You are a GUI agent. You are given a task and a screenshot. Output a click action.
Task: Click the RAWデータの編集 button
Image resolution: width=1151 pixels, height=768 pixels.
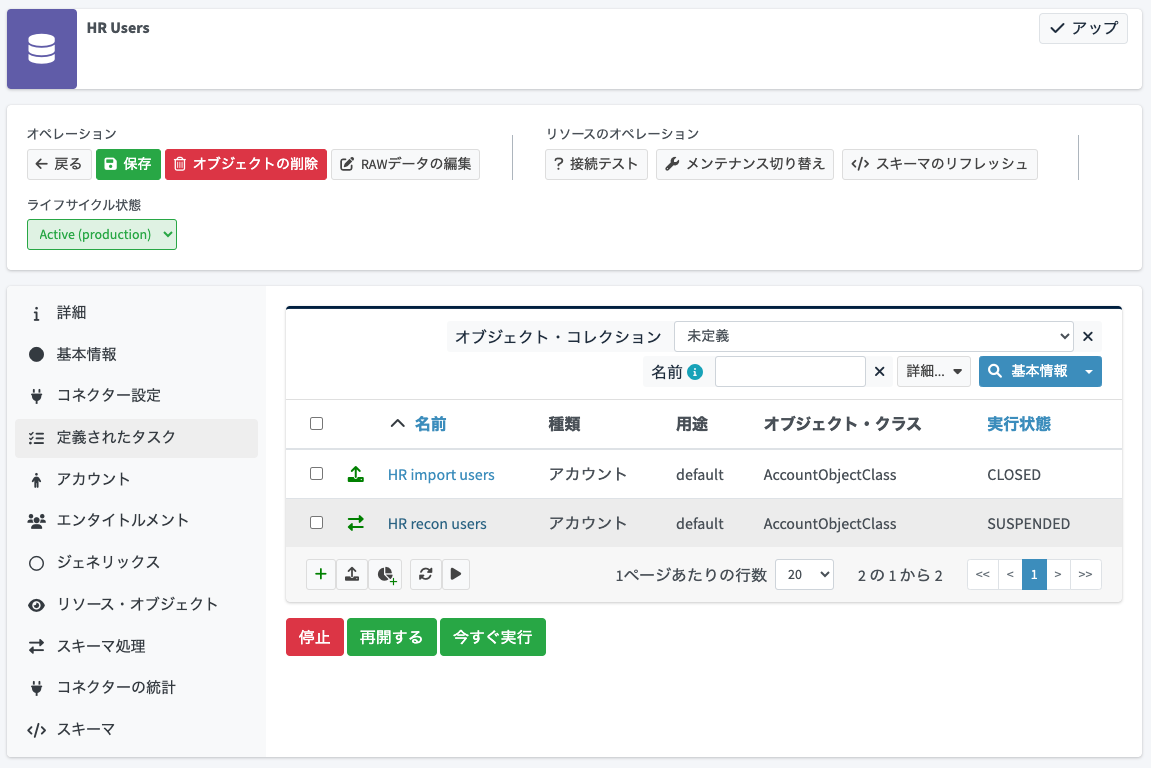405,164
